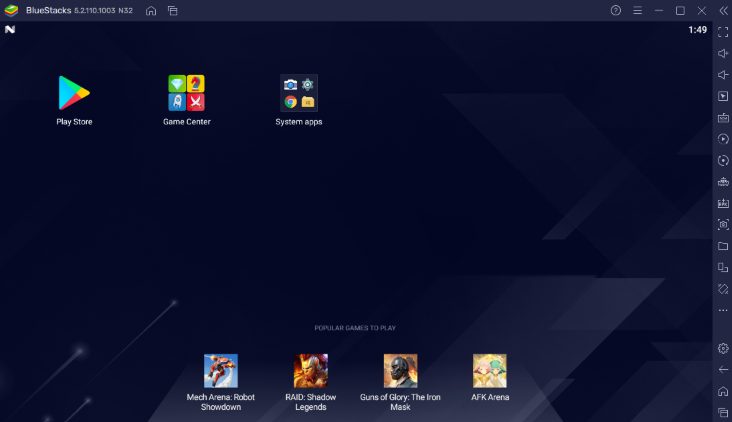732x422 pixels.
Task: Launch Guns of Glory: The Iron Mask
Action: tap(400, 371)
